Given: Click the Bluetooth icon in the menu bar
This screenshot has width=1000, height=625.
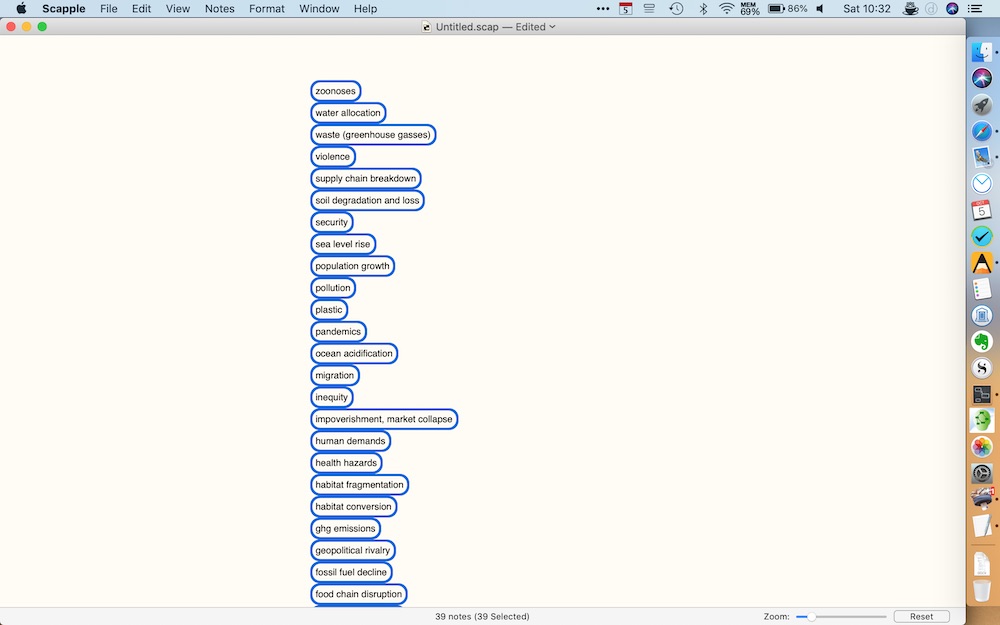Looking at the screenshot, I should (x=703, y=8).
